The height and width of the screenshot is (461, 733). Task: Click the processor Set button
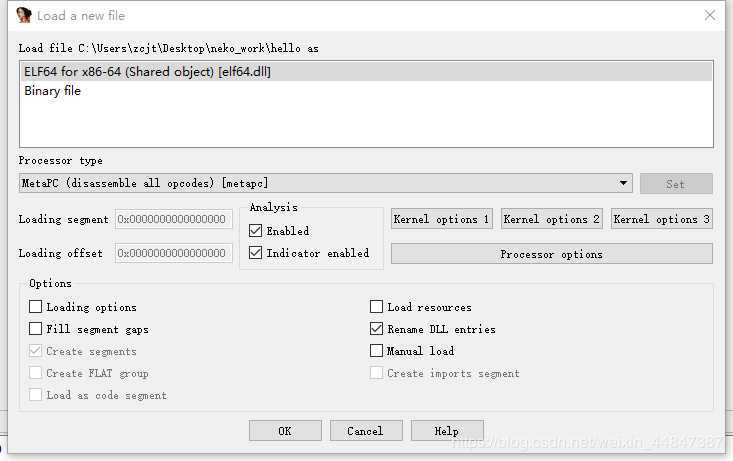pos(675,184)
